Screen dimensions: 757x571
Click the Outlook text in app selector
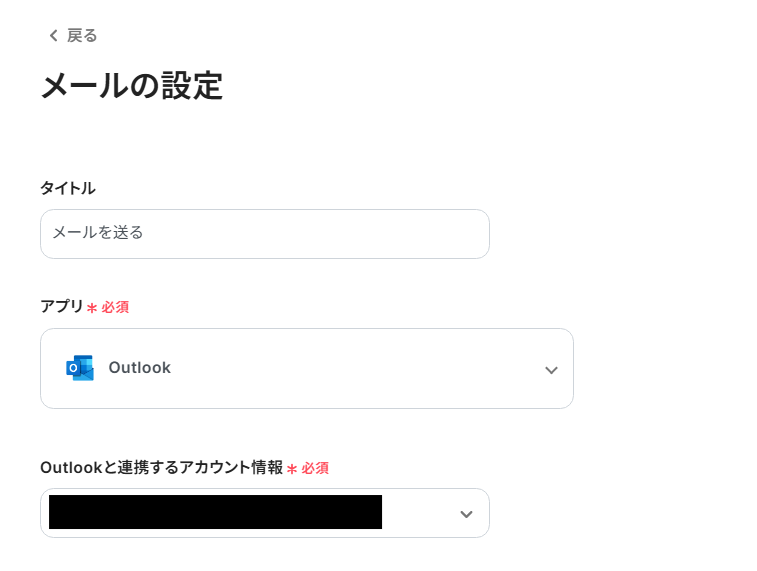140,368
